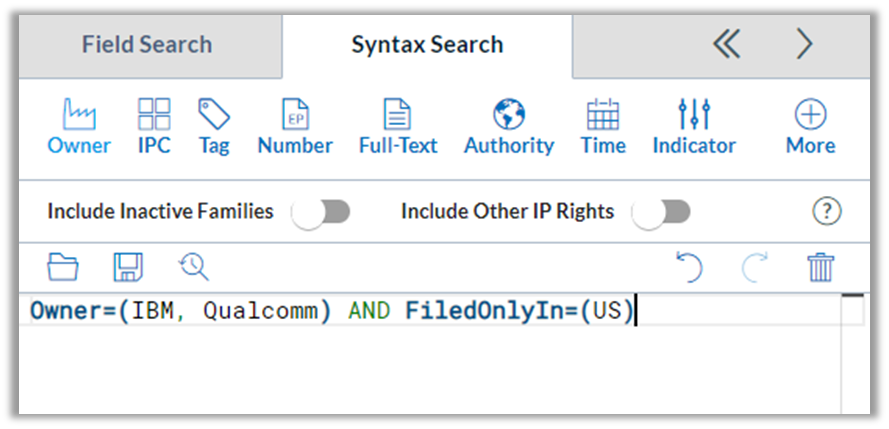Toggle Include Other IP Rights switch
The image size is (889, 429).
tap(661, 213)
